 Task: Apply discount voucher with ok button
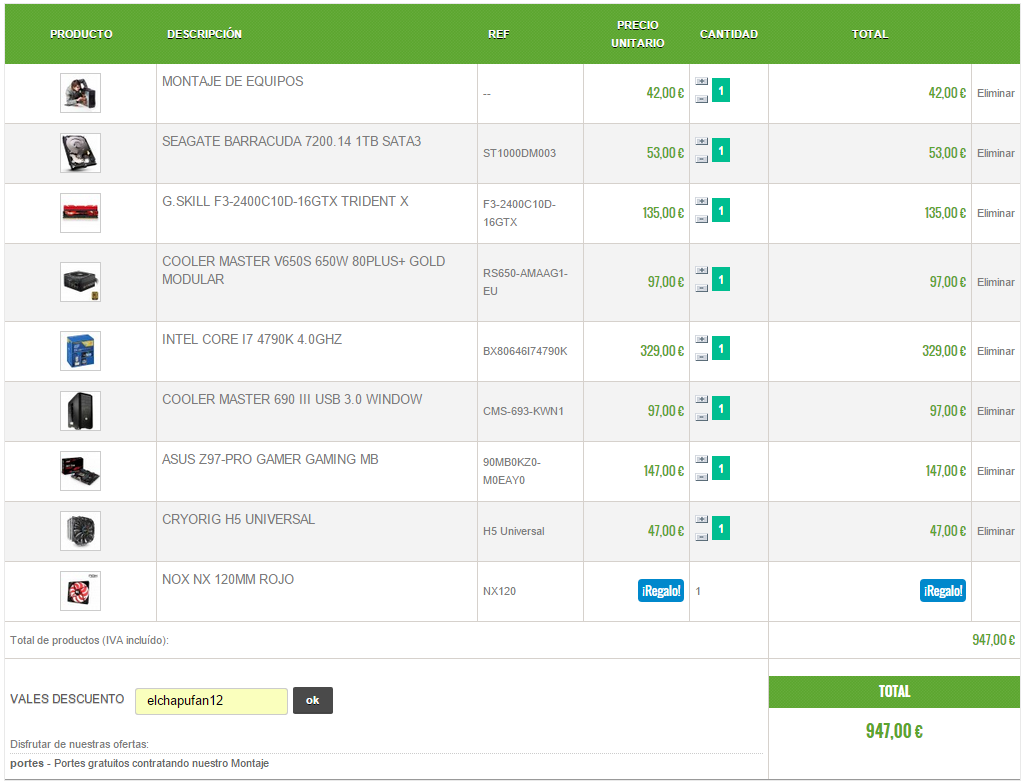pos(312,701)
